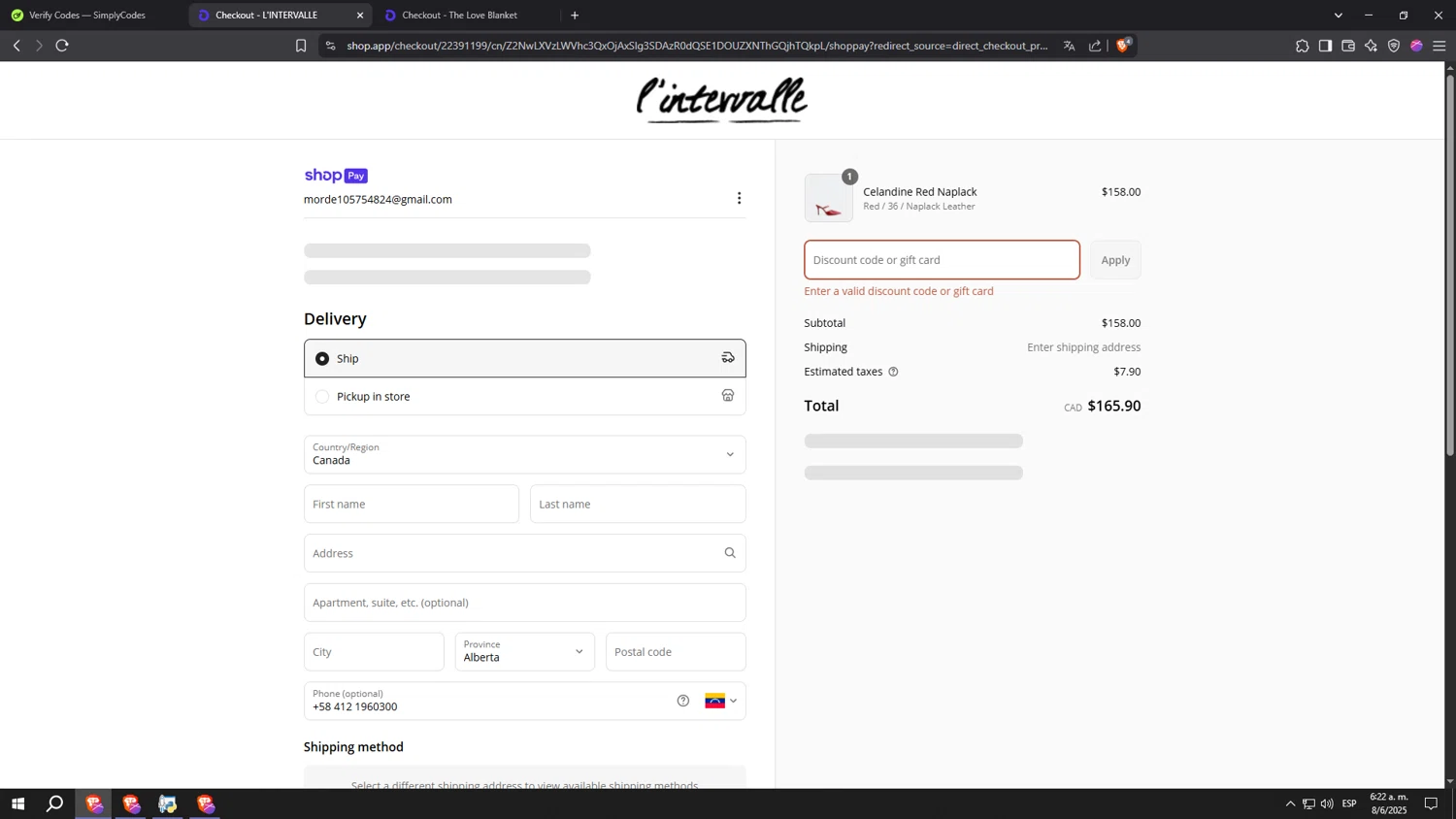The width and height of the screenshot is (1456, 819).
Task: Click the translate page icon
Action: tap(1069, 46)
